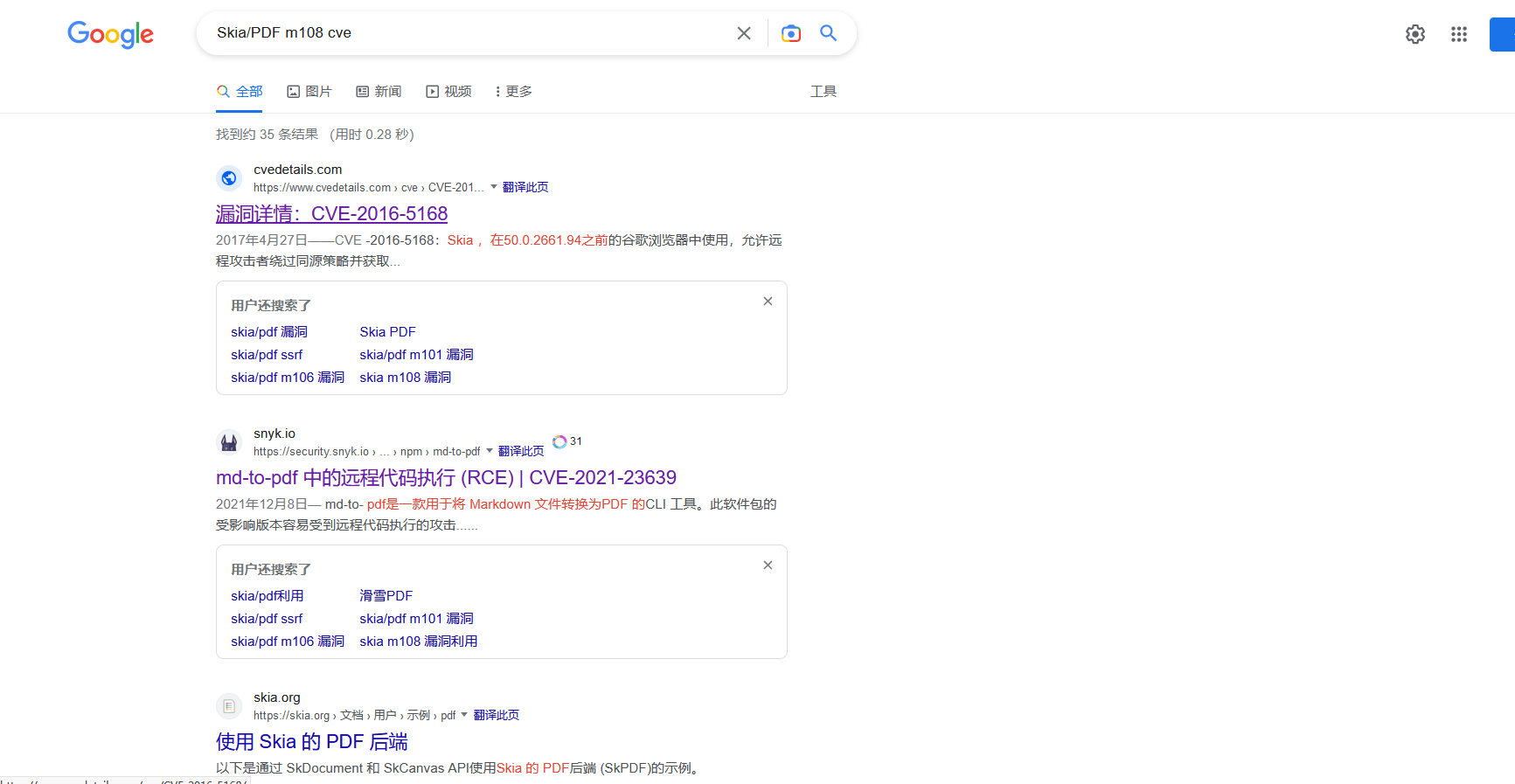Open md-to-pdf RCE CVE-2021-23639 result

pos(446,478)
